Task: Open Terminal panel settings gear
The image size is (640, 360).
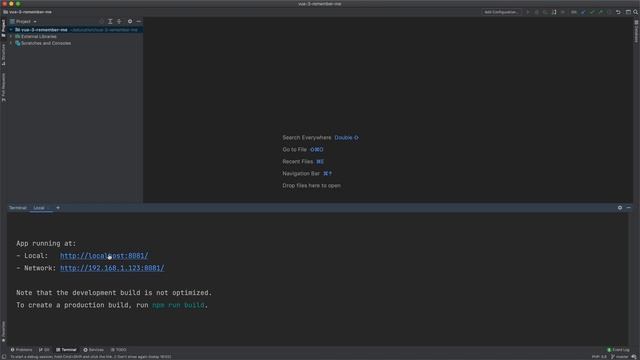Action: pos(620,208)
